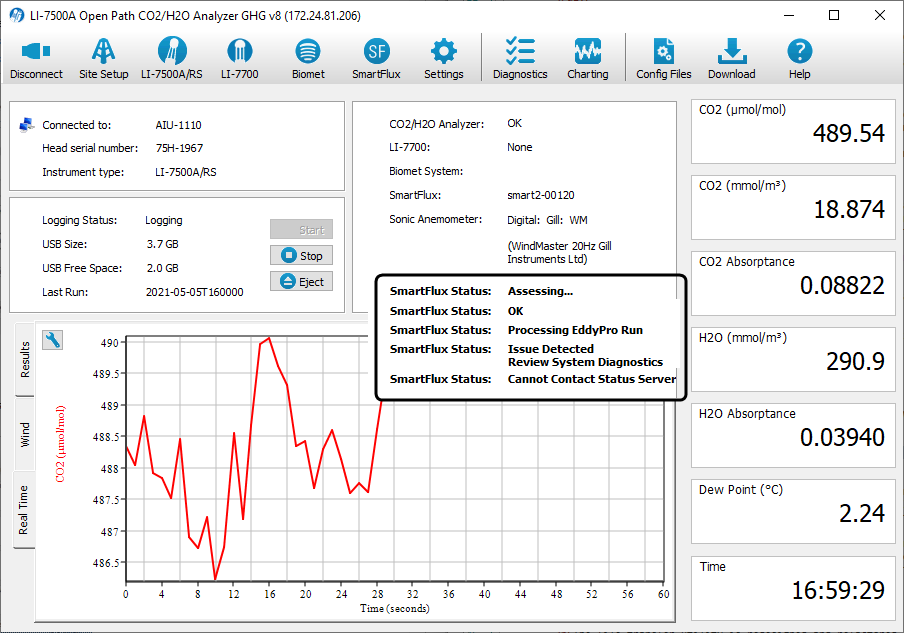This screenshot has width=904, height=633.
Task: Click the head serial number 75H-1967
Action: [179, 148]
